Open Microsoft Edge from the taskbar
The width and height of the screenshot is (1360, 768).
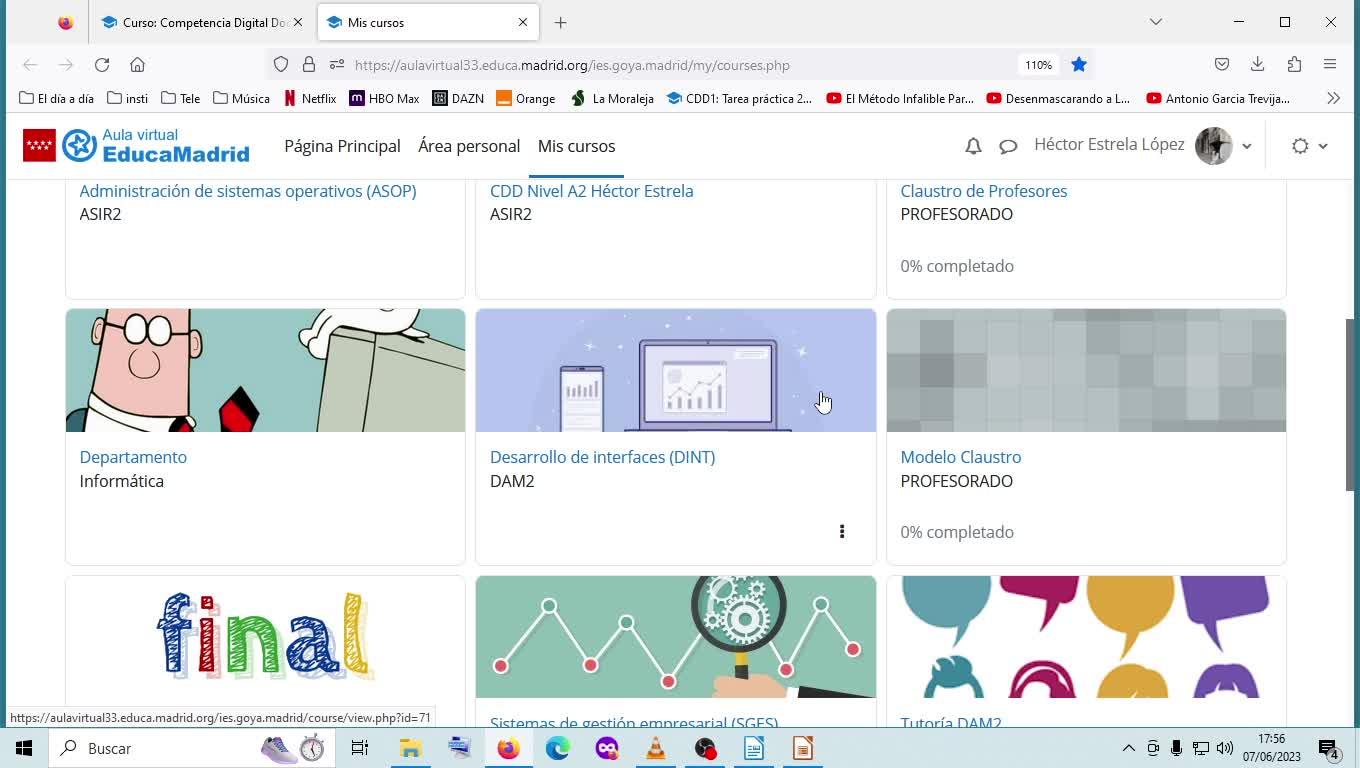pyautogui.click(x=557, y=748)
